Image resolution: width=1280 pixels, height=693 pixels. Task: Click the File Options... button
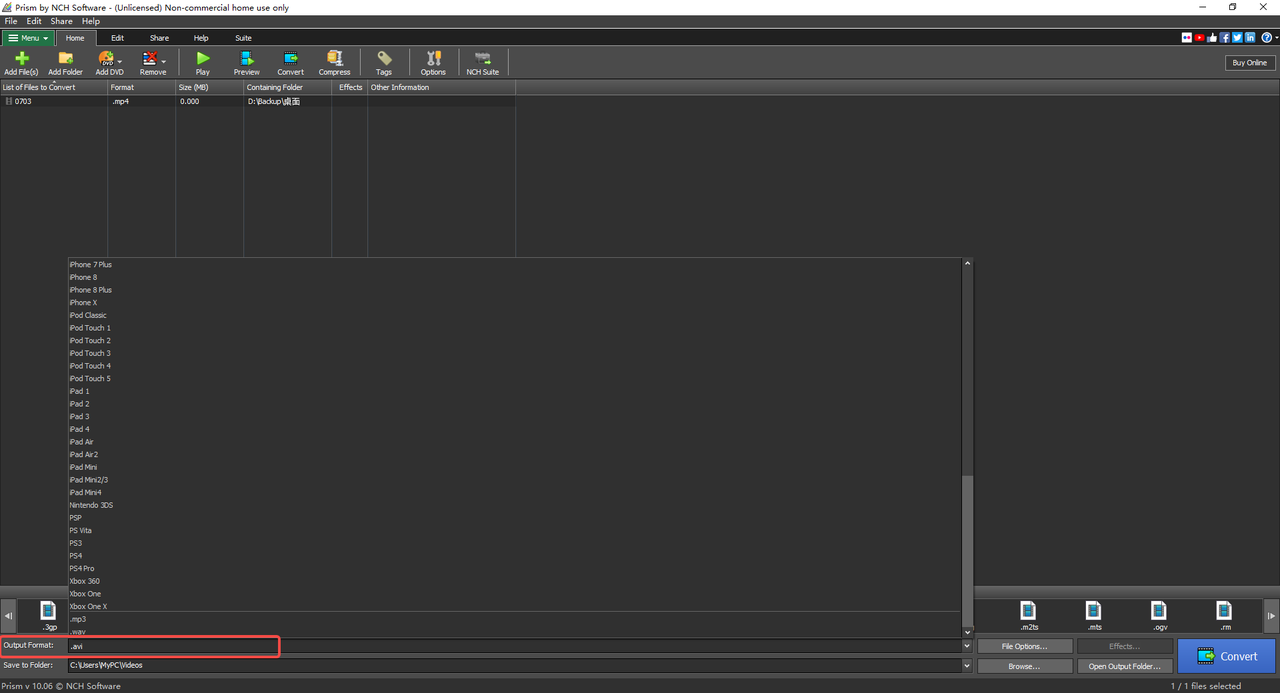1025,646
